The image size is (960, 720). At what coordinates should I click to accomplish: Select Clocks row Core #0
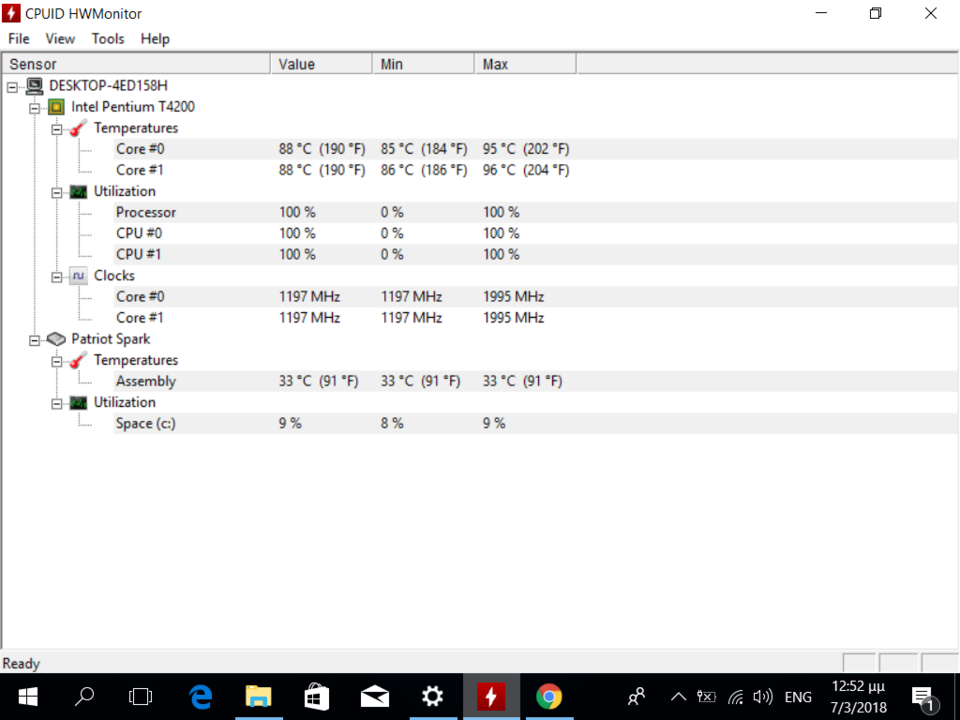pyautogui.click(x=536, y=297)
